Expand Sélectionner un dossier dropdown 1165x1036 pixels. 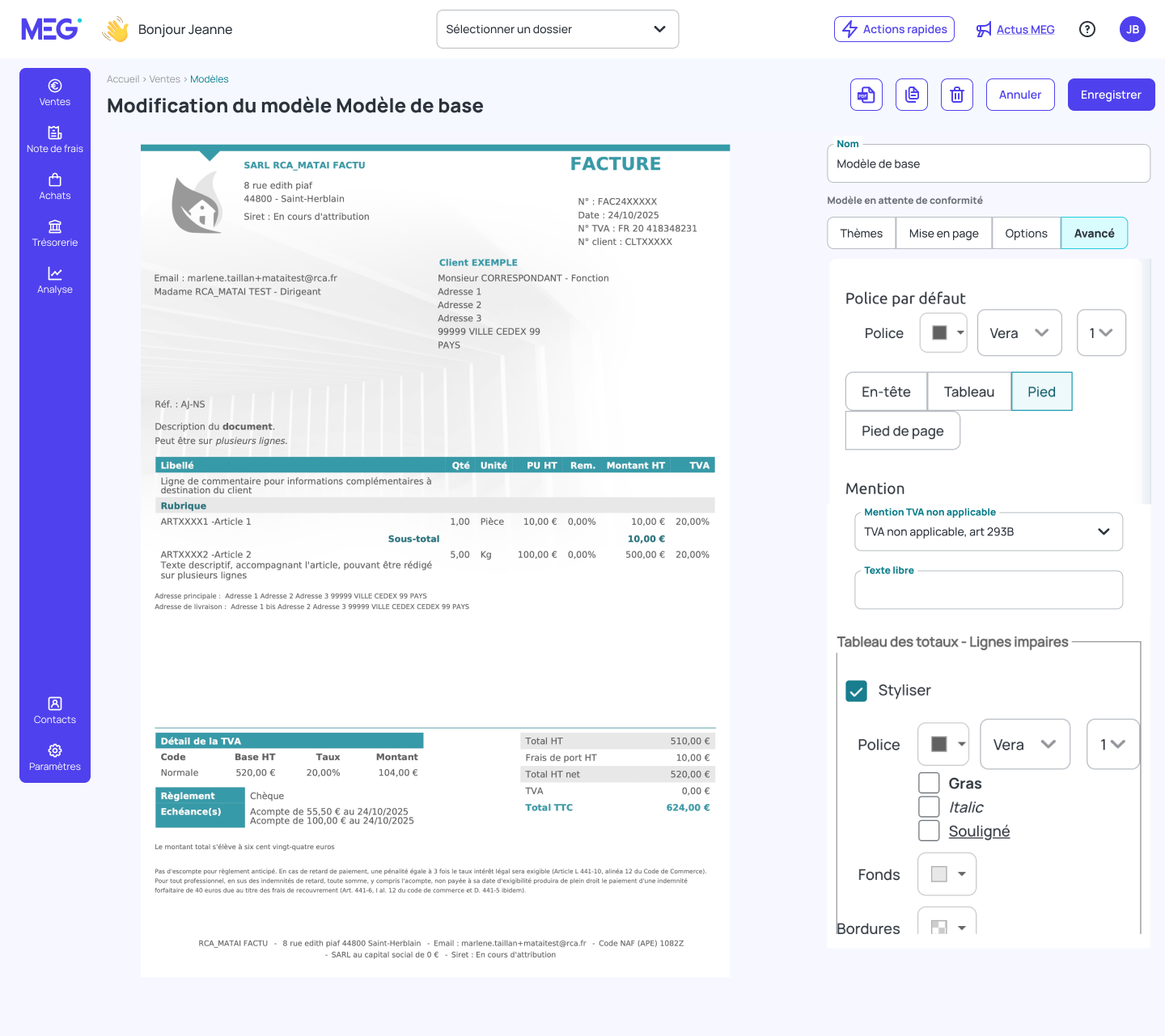[x=557, y=29]
